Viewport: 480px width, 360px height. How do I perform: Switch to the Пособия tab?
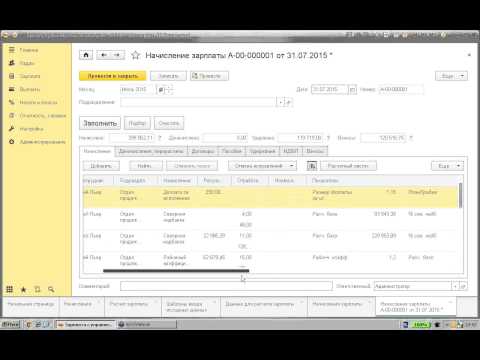click(x=231, y=151)
